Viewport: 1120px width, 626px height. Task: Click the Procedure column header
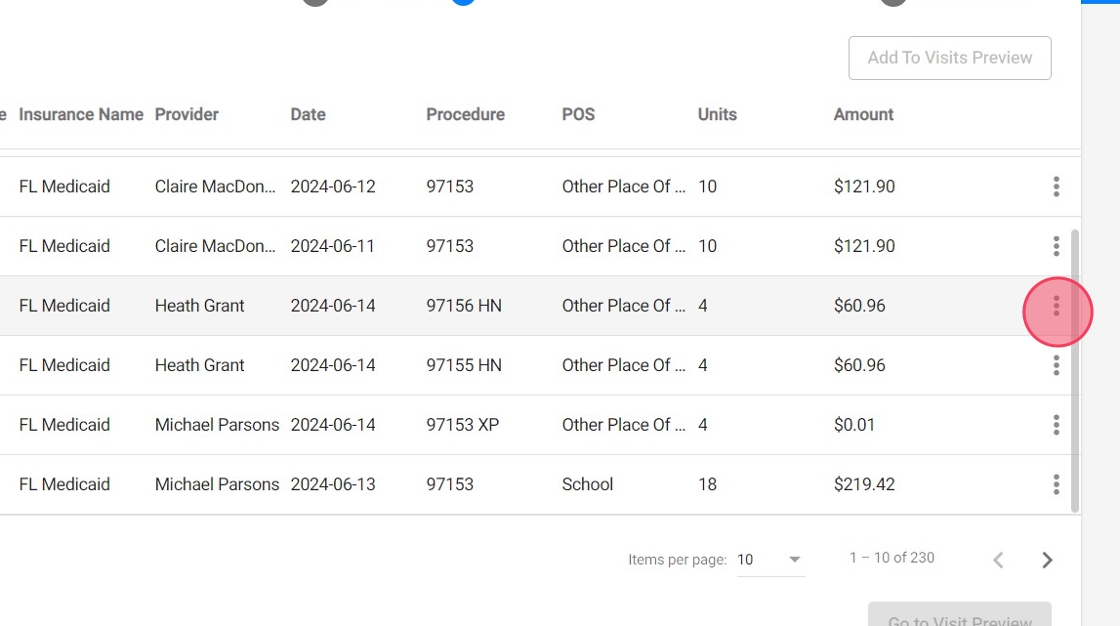[465, 114]
